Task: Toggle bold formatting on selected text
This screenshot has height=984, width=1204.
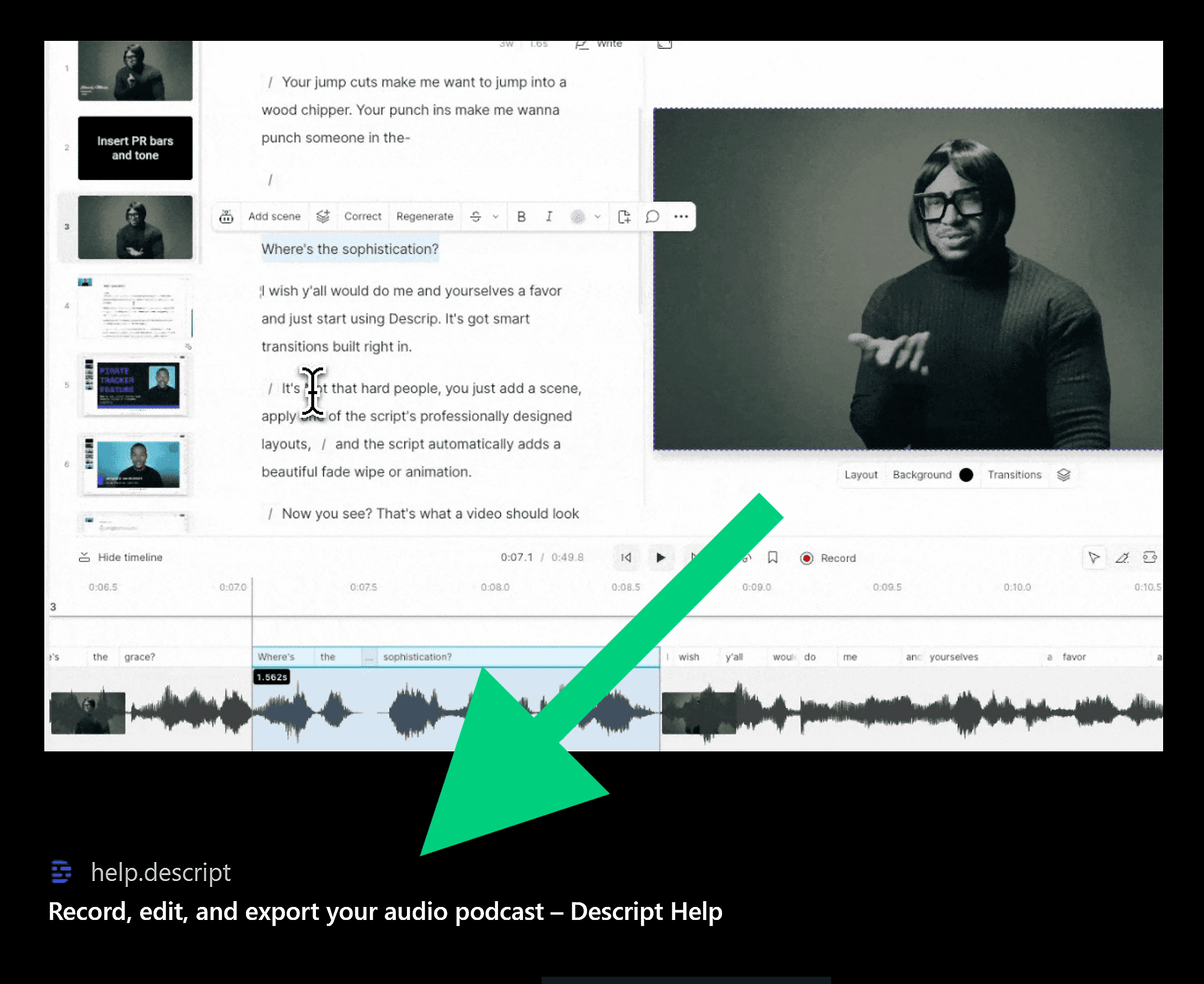Action: coord(521,217)
